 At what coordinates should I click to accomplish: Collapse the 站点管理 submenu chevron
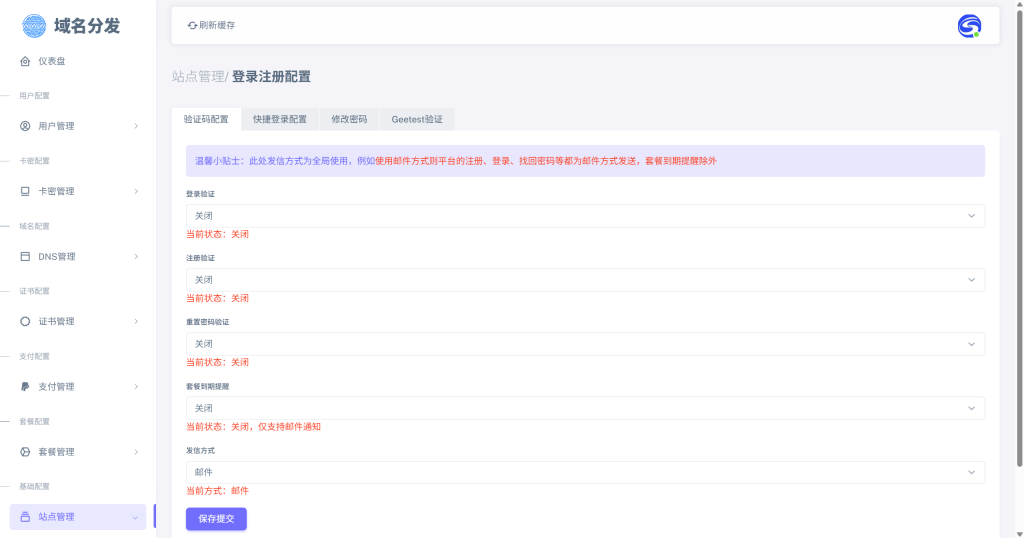(135, 518)
